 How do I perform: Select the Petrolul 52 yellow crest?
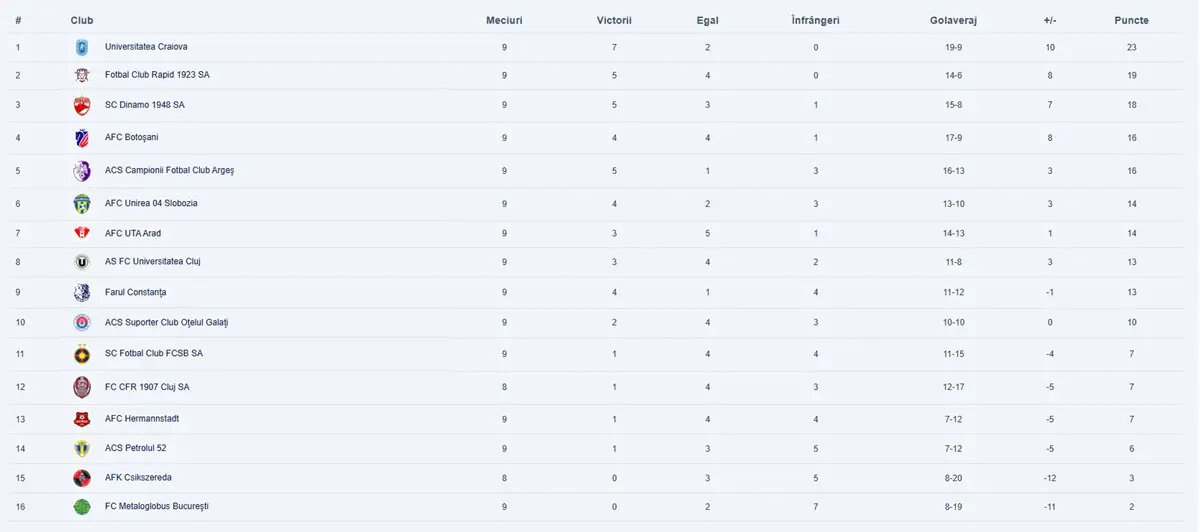point(82,448)
